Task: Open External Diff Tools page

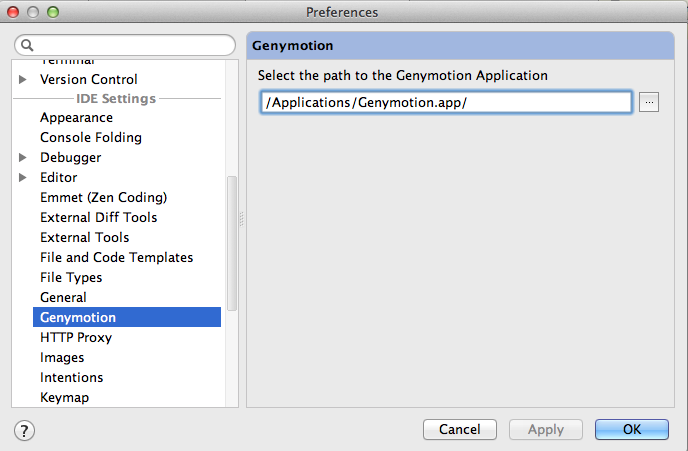Action: coord(98,217)
